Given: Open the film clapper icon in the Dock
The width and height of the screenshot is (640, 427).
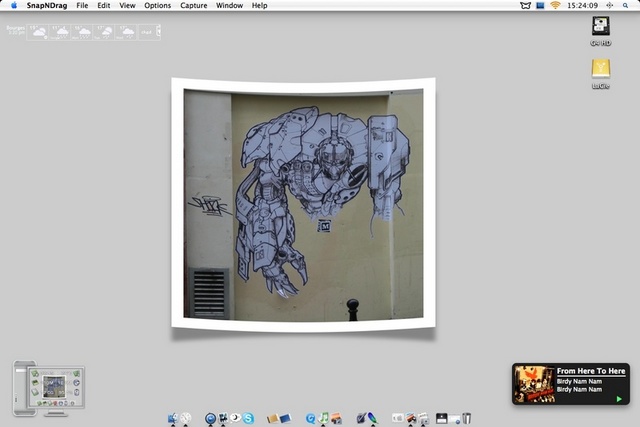Looking at the screenshot, I should pyautogui.click(x=223, y=418).
